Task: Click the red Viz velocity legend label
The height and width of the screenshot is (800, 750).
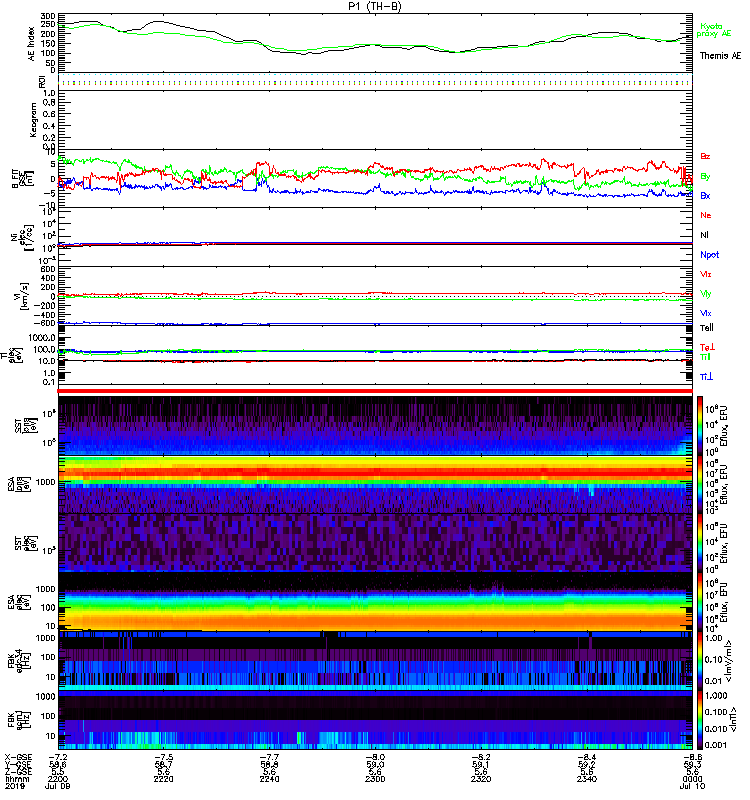Action: click(x=706, y=274)
